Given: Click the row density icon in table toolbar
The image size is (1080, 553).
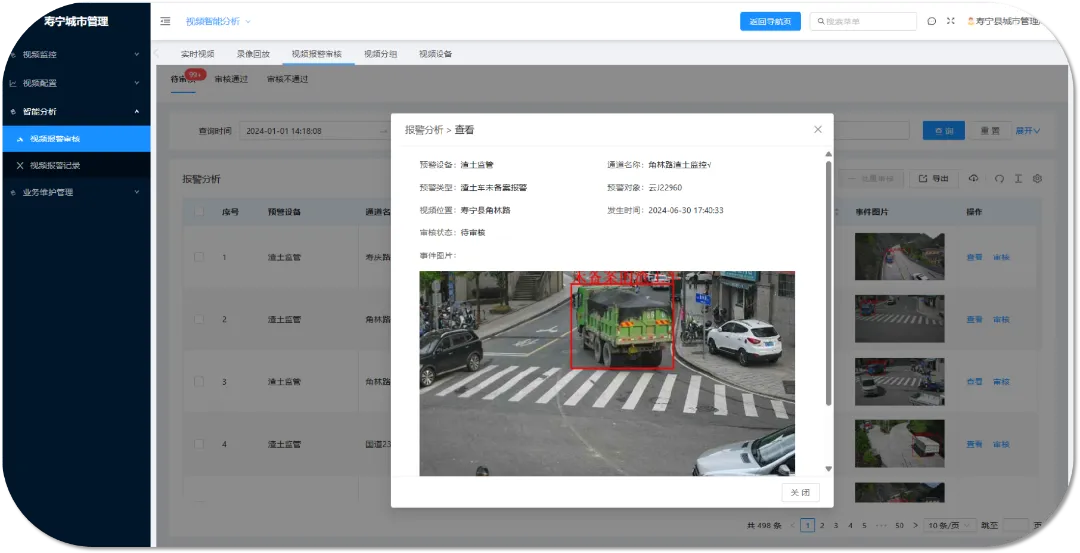Looking at the screenshot, I should pyautogui.click(x=1017, y=179).
